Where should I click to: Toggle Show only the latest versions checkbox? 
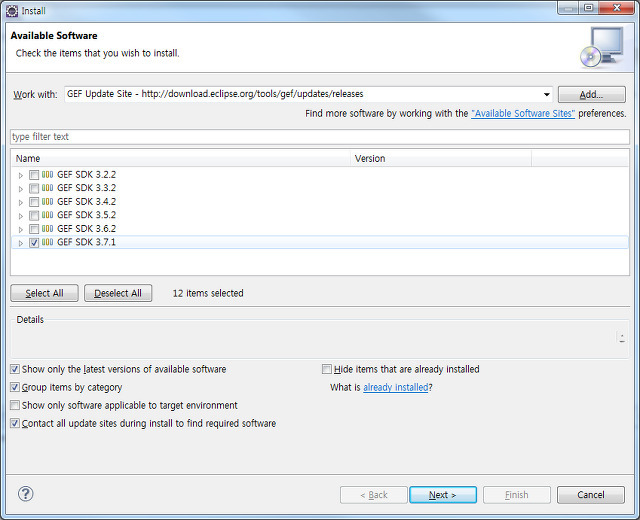click(15, 369)
